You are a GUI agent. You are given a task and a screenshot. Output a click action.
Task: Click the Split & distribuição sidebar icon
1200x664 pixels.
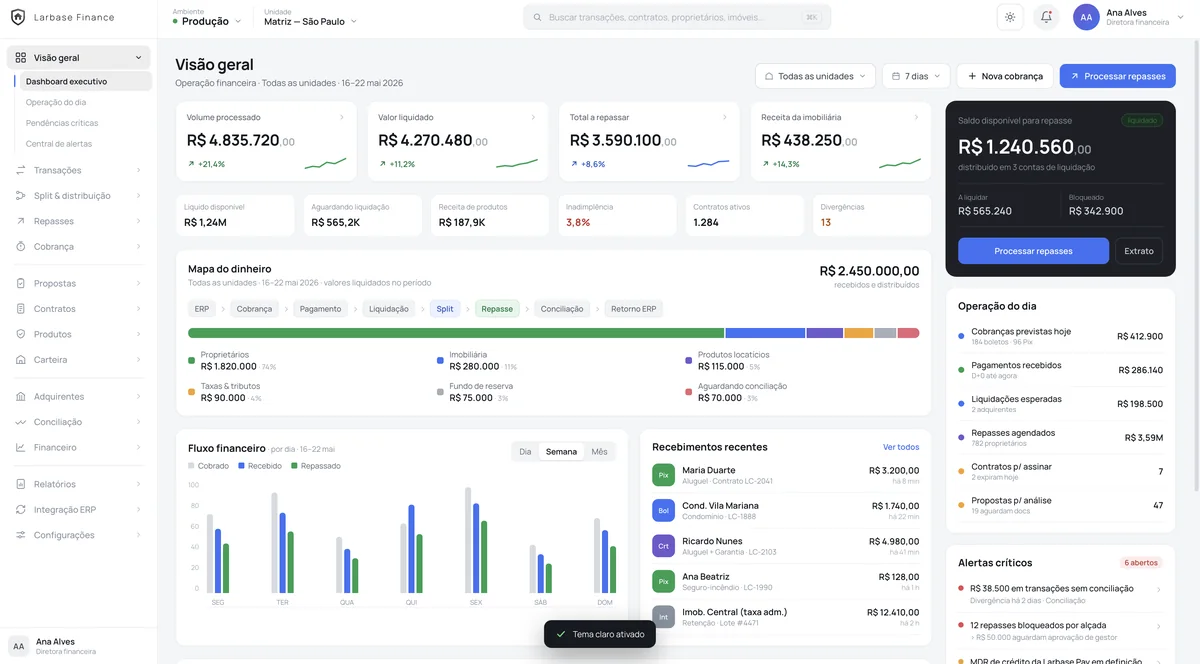pyautogui.click(x=20, y=196)
